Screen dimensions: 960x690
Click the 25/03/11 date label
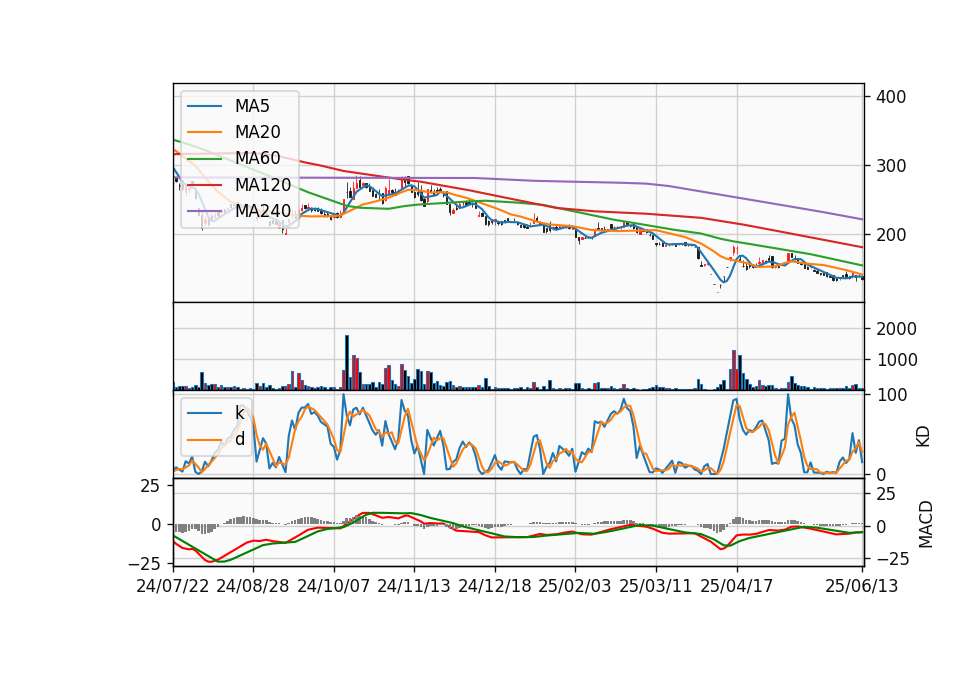point(656,586)
